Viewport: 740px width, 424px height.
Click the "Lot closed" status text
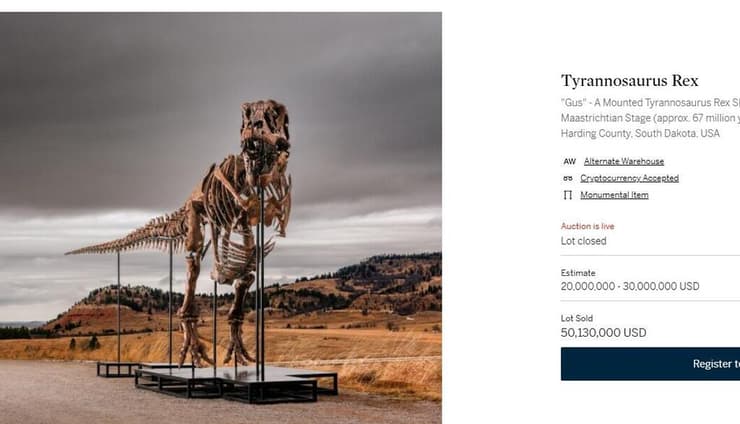[583, 241]
